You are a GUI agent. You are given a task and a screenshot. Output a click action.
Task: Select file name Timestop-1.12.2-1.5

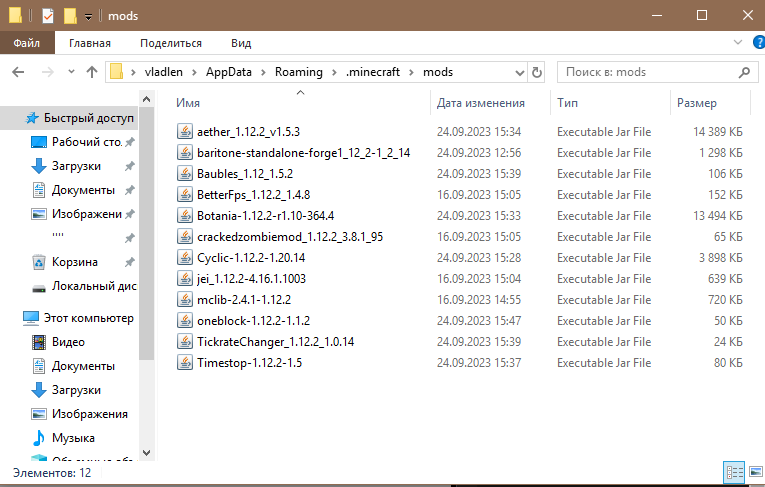pos(249,363)
